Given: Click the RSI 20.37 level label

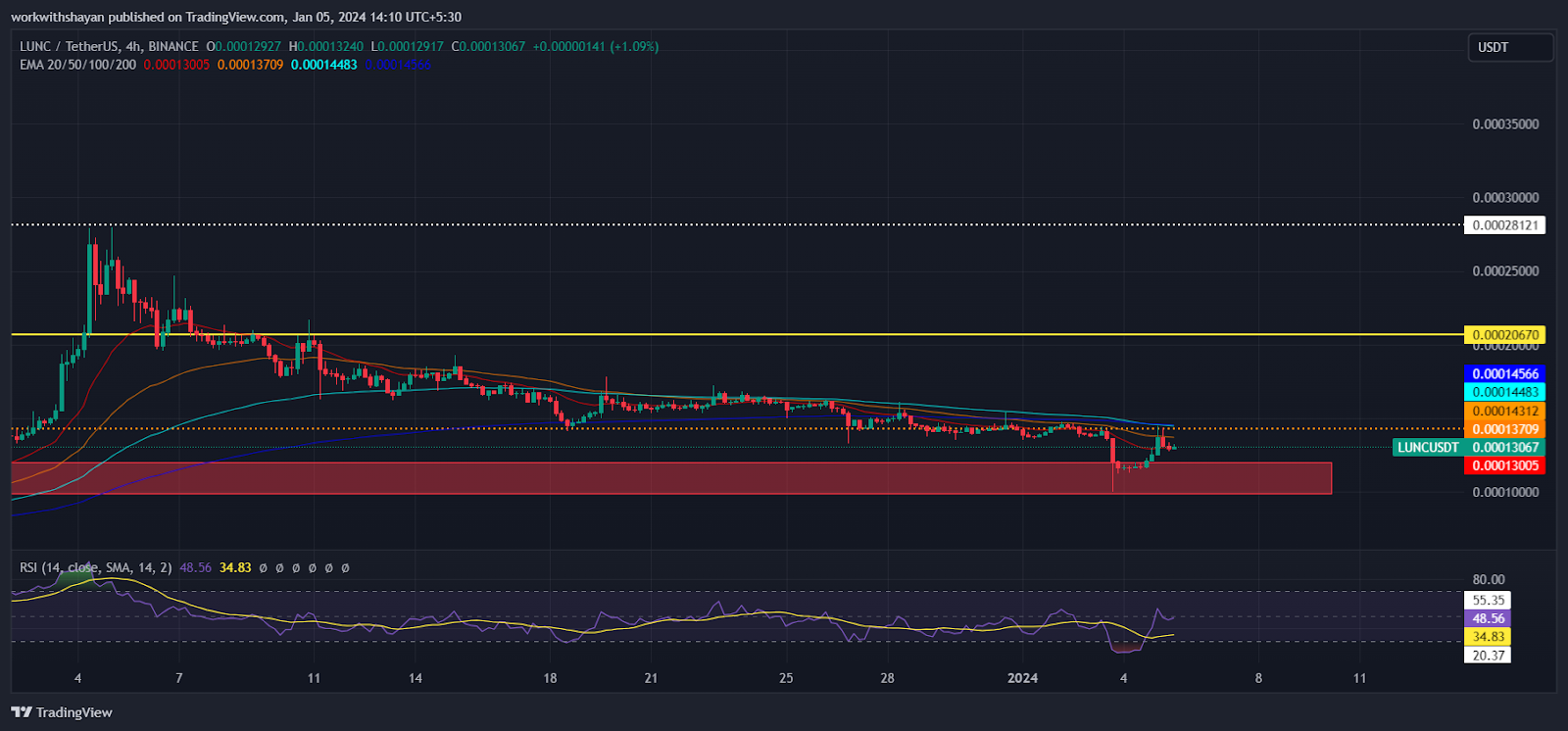Looking at the screenshot, I should [x=1488, y=656].
